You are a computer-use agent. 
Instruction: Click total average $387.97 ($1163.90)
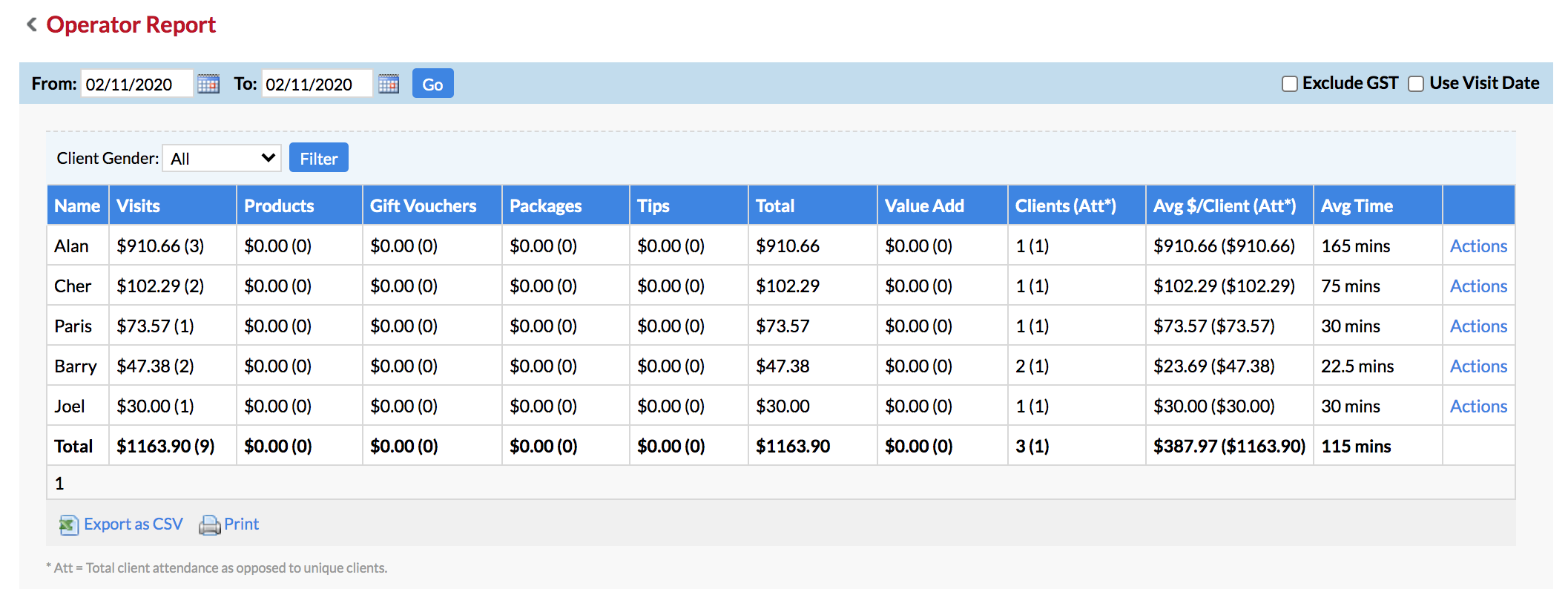tap(1229, 447)
